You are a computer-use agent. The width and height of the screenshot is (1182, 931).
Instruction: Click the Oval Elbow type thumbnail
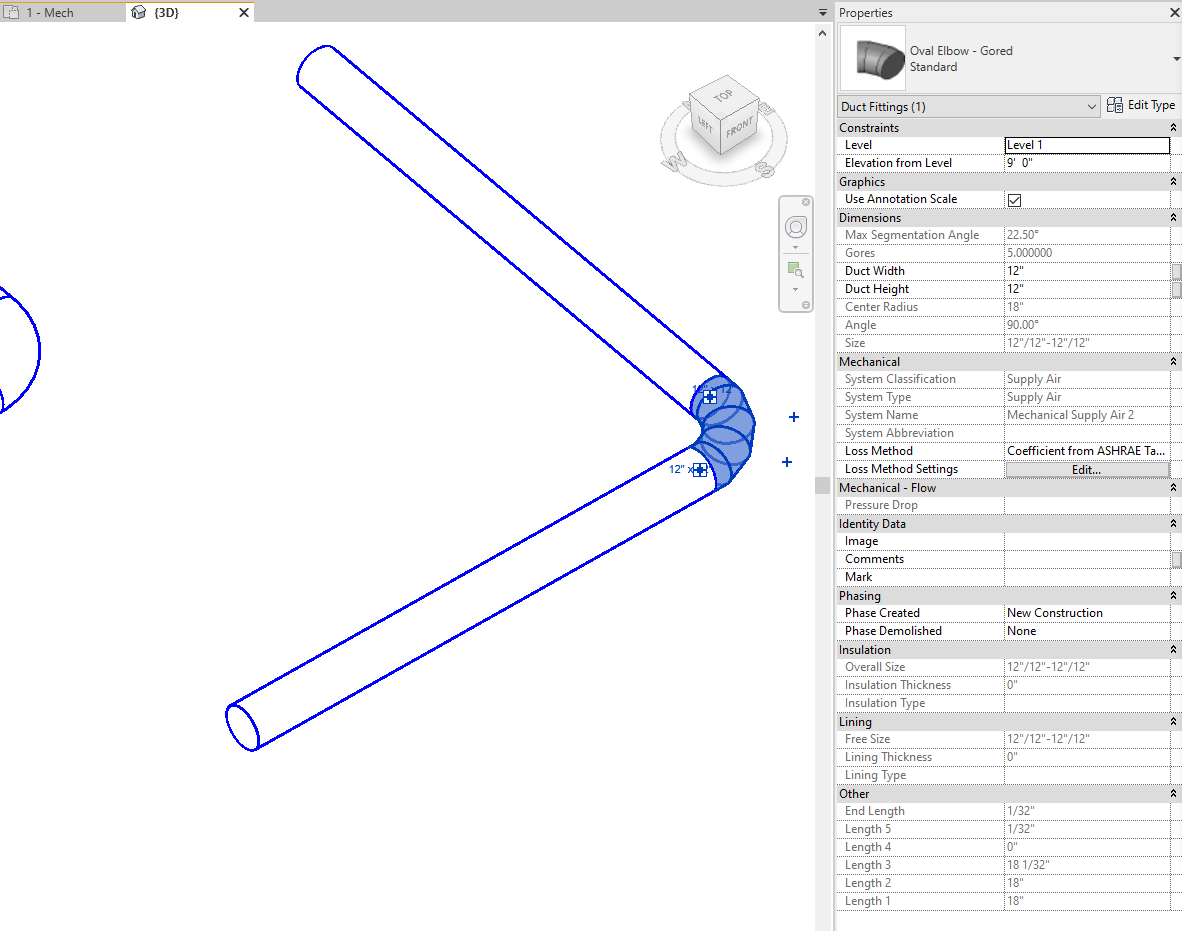click(873, 59)
